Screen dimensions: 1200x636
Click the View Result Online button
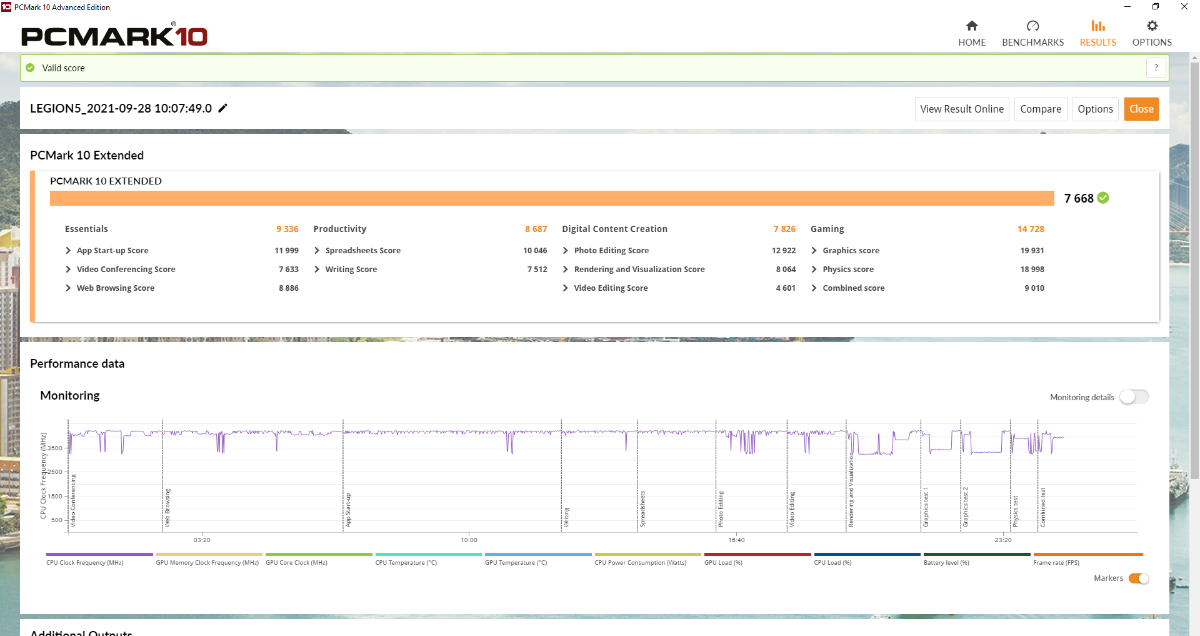click(x=961, y=109)
